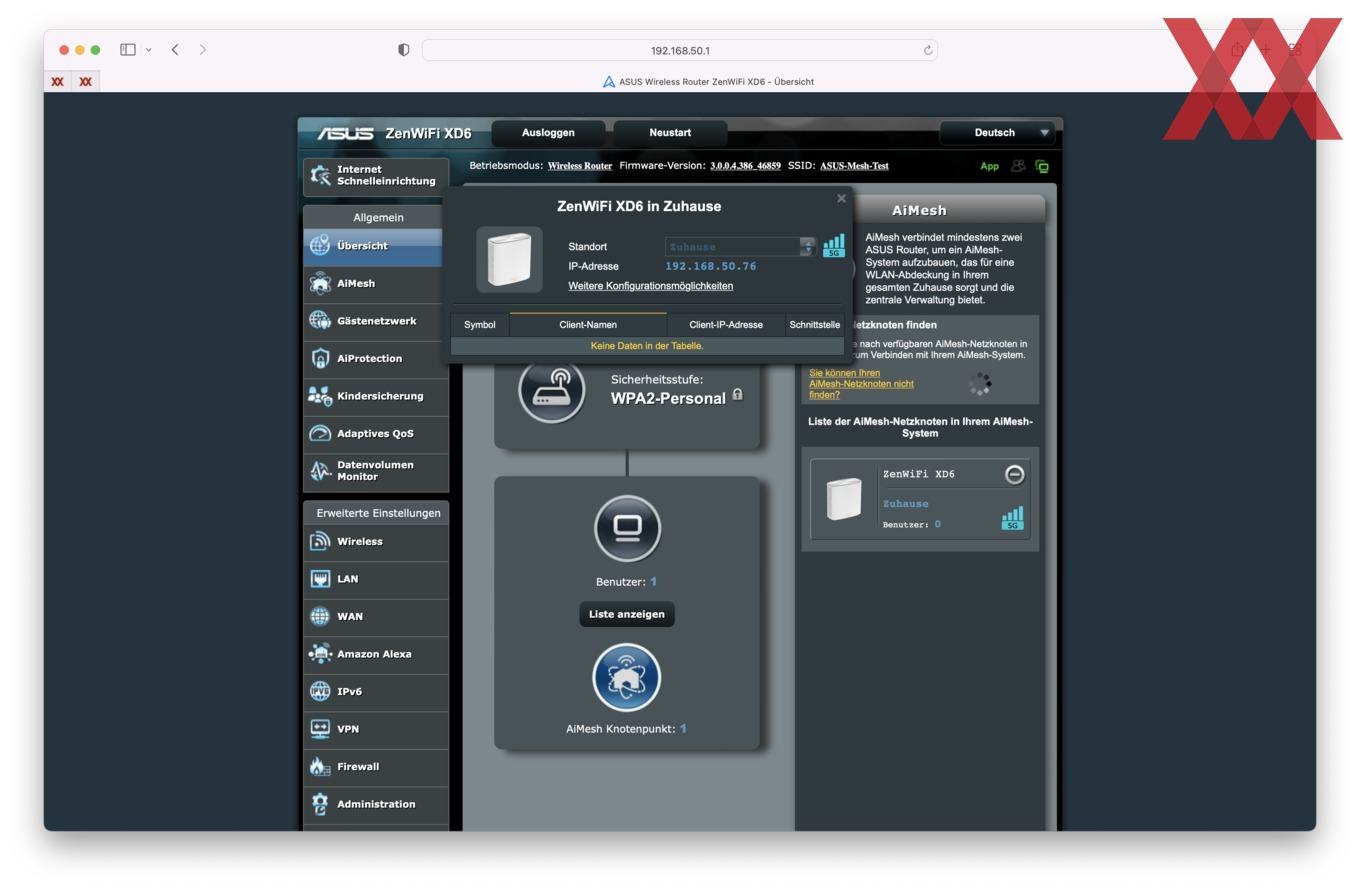Open Firewall settings icon
1360x889 pixels.
320,767
